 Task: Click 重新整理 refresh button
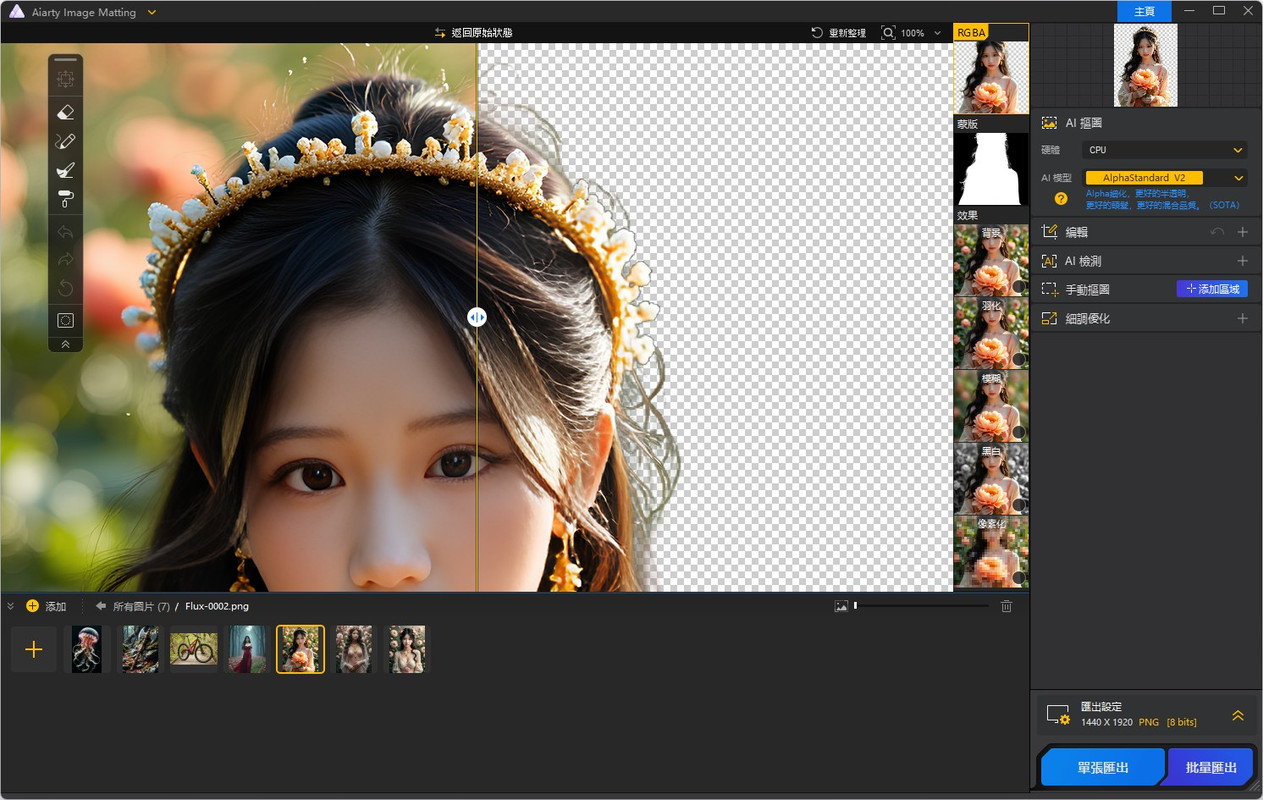[838, 33]
